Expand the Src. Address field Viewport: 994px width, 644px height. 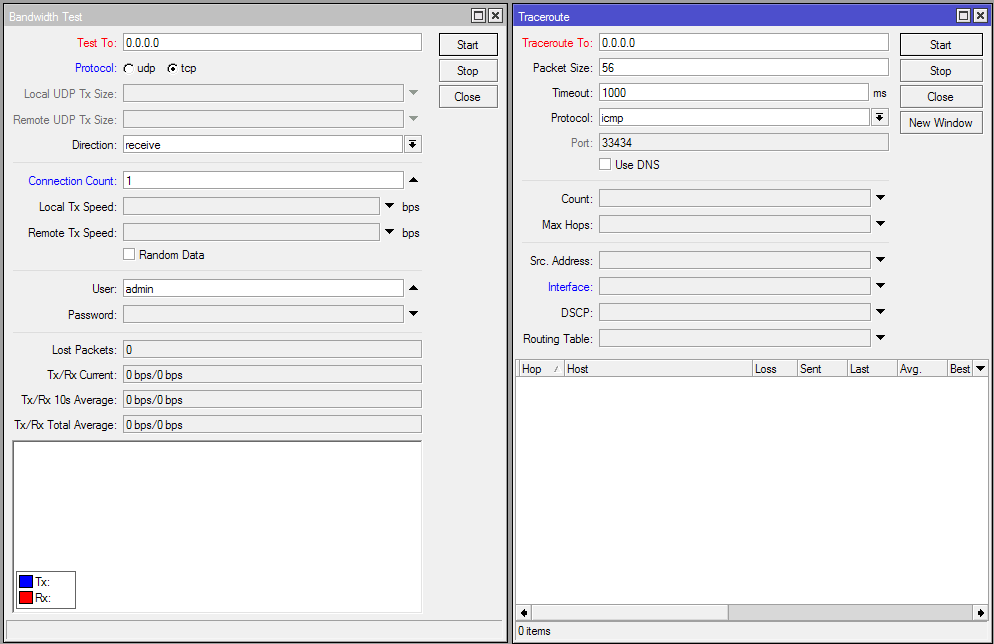881,260
